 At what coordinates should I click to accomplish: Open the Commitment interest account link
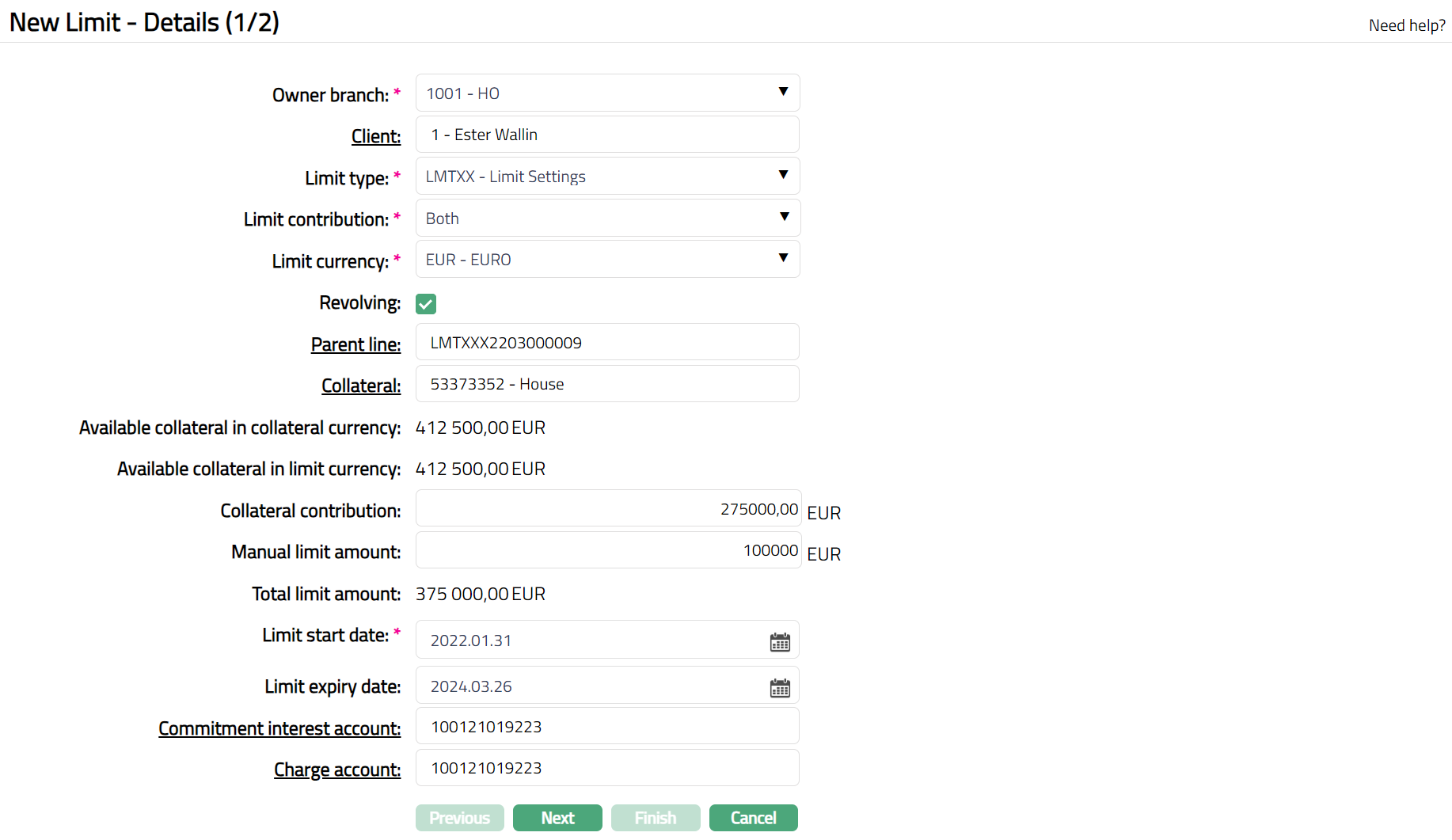279,728
